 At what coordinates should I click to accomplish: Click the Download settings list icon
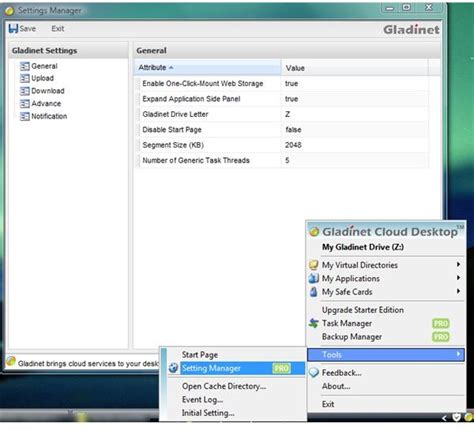(24, 91)
